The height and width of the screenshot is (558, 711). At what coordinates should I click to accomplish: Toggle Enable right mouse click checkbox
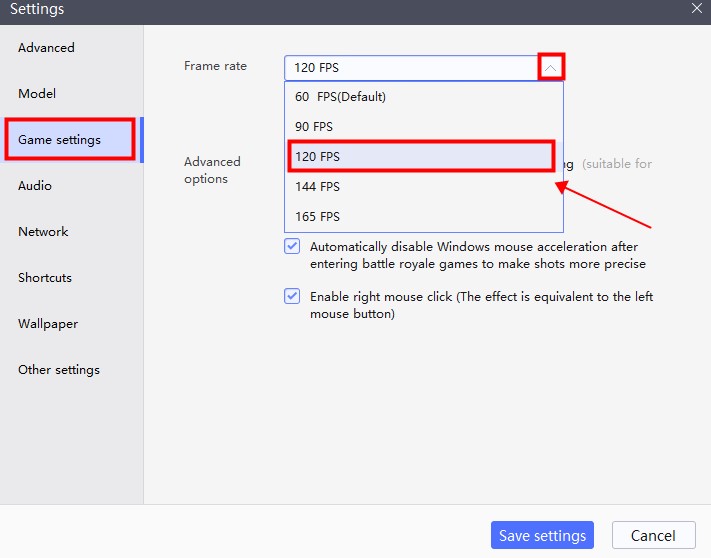pos(292,296)
